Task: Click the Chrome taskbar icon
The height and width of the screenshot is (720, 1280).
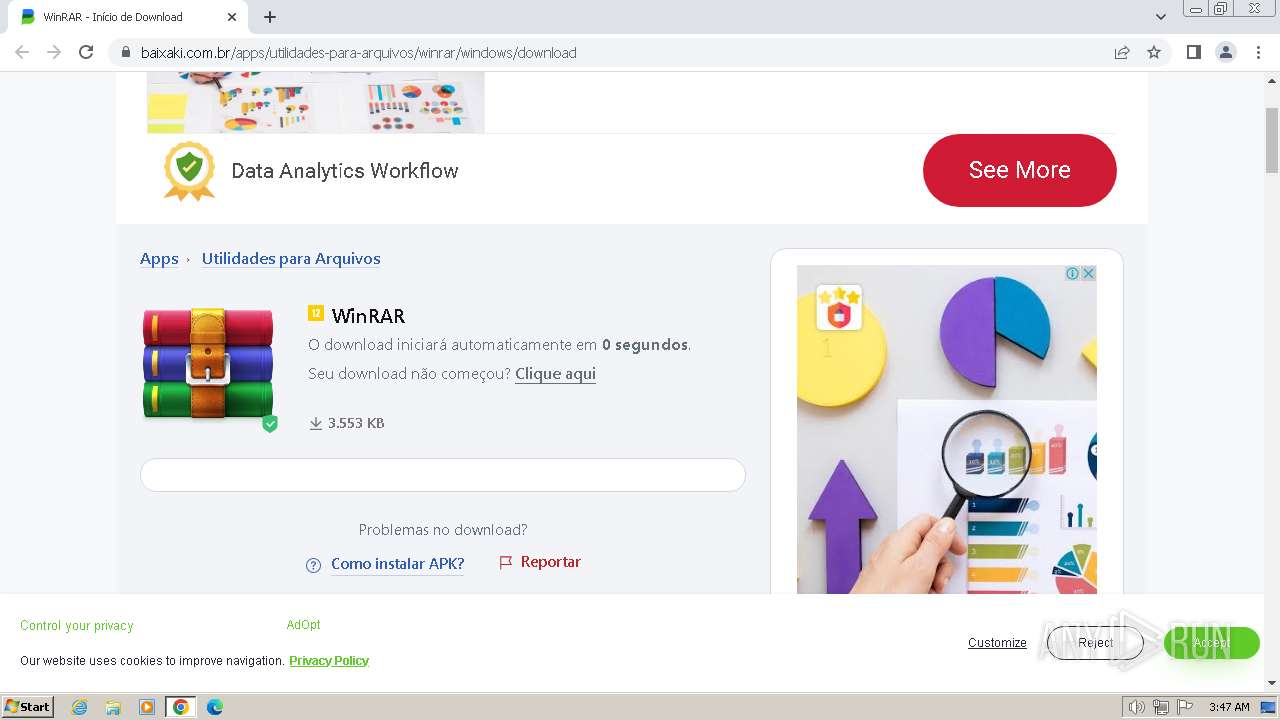Action: (181, 707)
